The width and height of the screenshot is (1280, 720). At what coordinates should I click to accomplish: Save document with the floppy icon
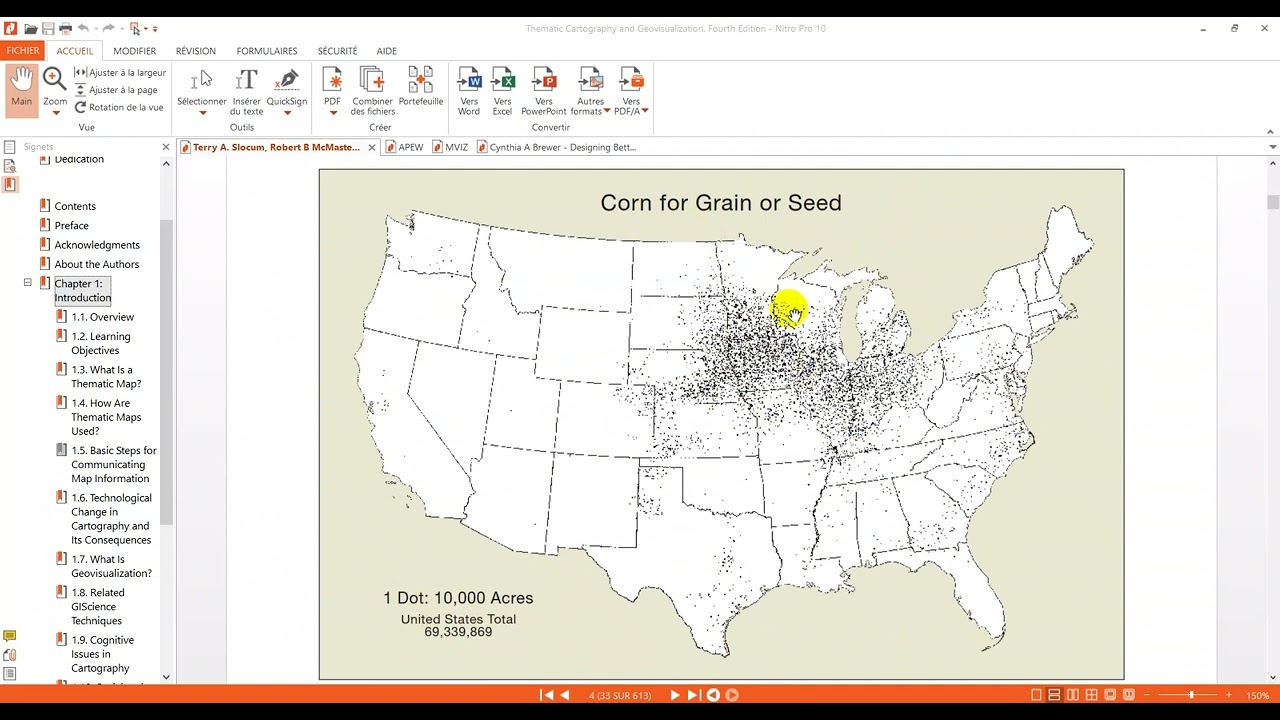[48, 29]
